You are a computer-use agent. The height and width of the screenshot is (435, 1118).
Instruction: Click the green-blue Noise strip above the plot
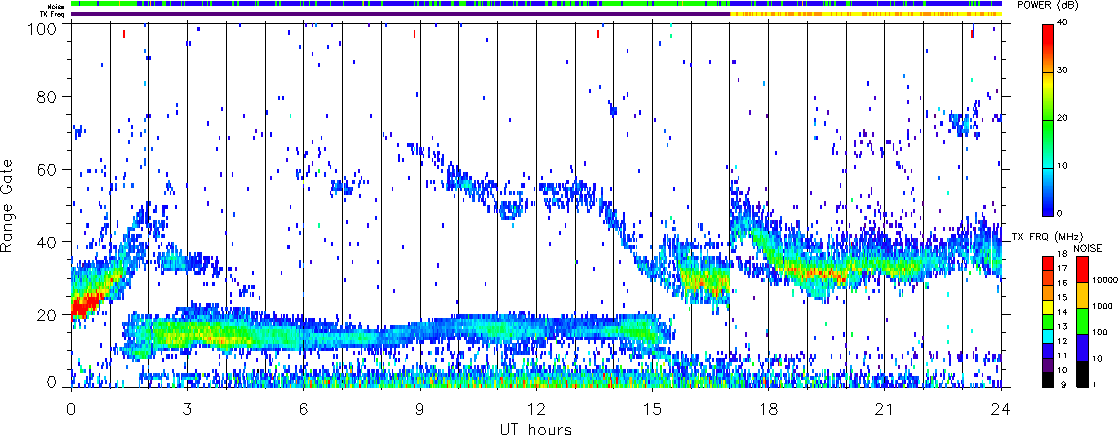536,4
